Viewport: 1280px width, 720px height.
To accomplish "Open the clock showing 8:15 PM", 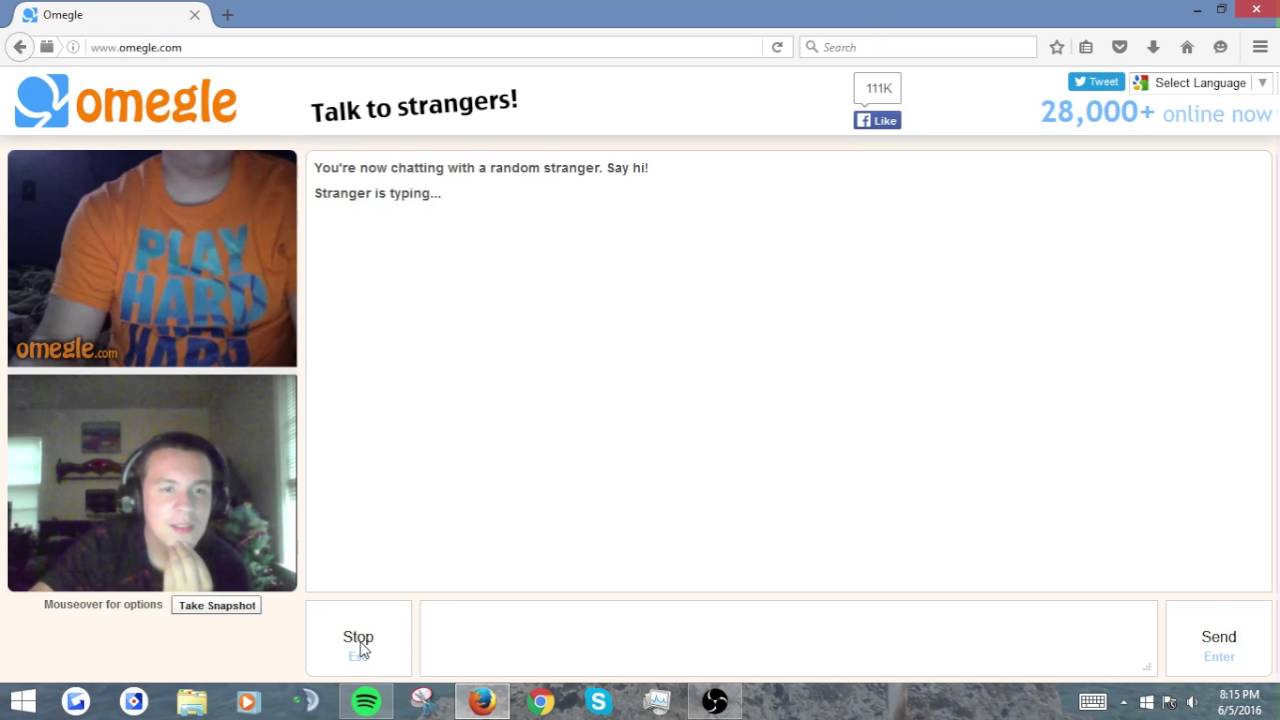I will [x=1239, y=702].
